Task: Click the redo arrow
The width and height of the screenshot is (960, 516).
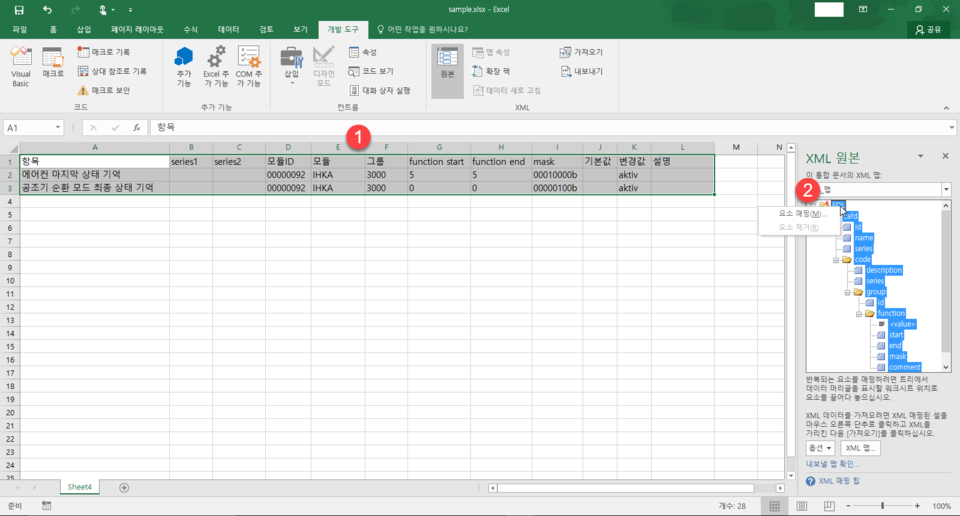Action: [x=75, y=10]
